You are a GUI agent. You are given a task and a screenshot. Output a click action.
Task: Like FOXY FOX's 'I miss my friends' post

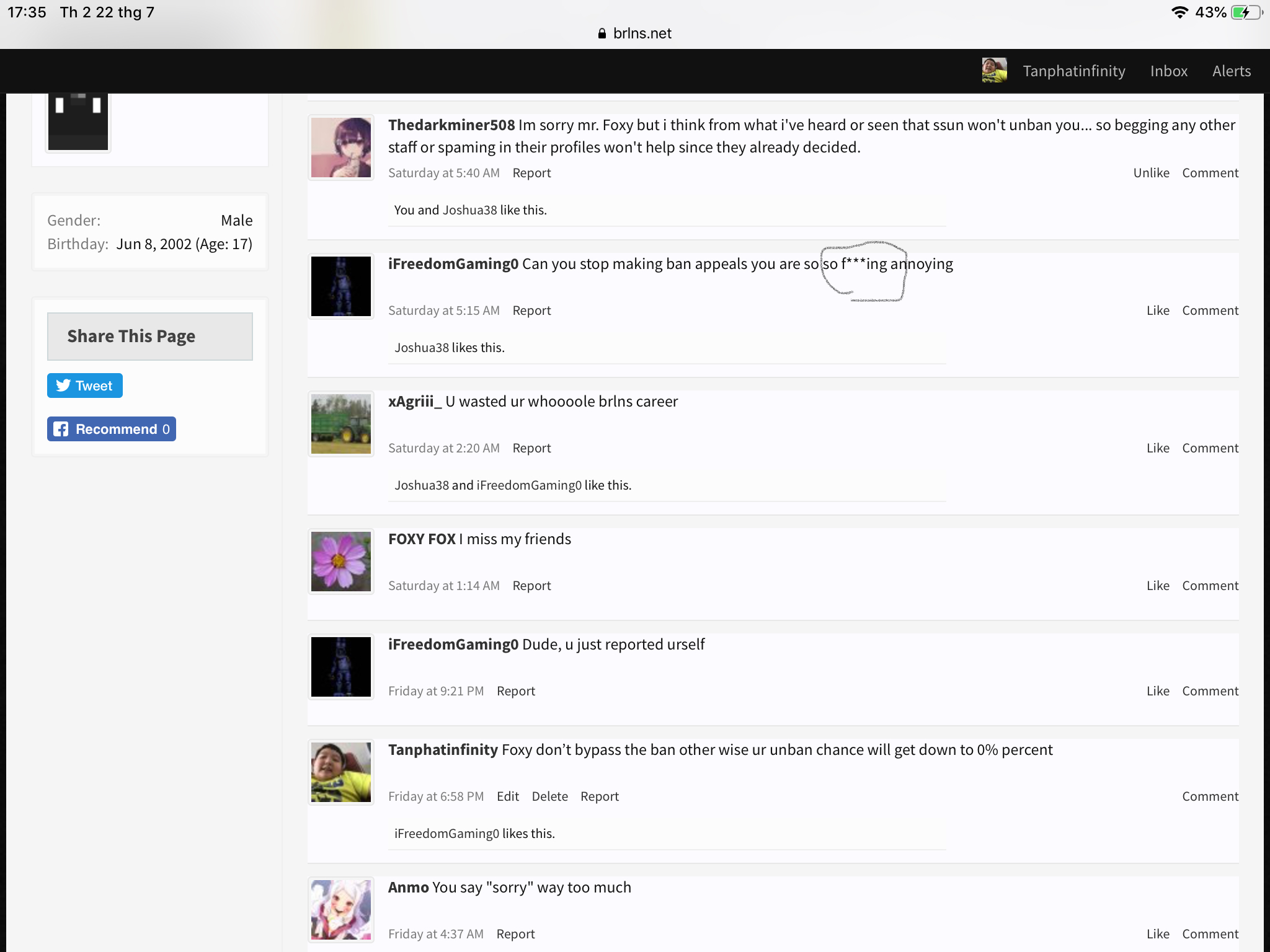1158,586
